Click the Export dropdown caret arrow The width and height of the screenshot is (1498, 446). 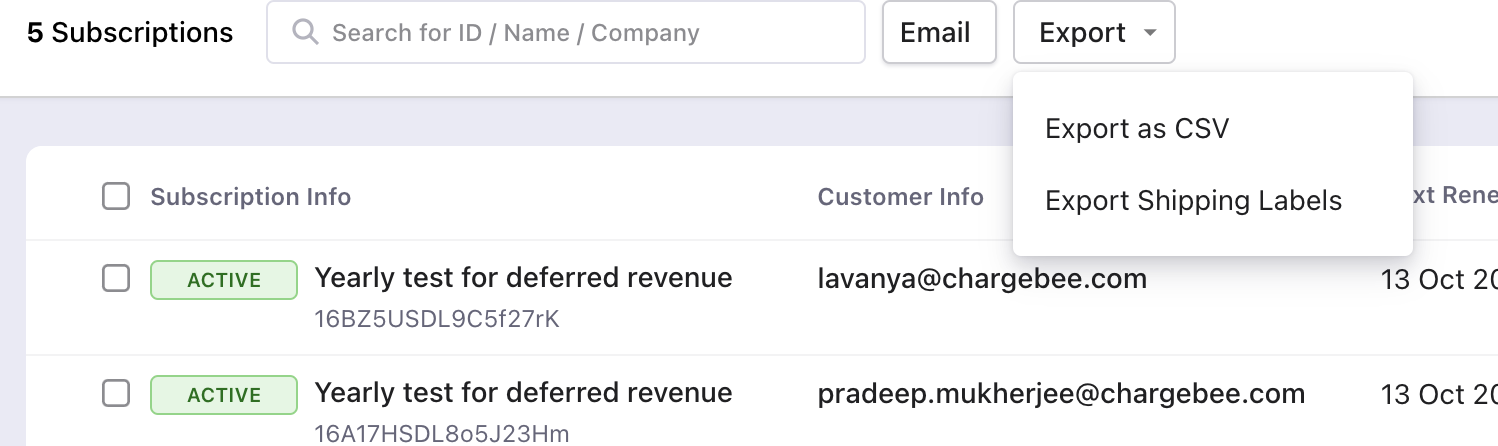[1150, 33]
